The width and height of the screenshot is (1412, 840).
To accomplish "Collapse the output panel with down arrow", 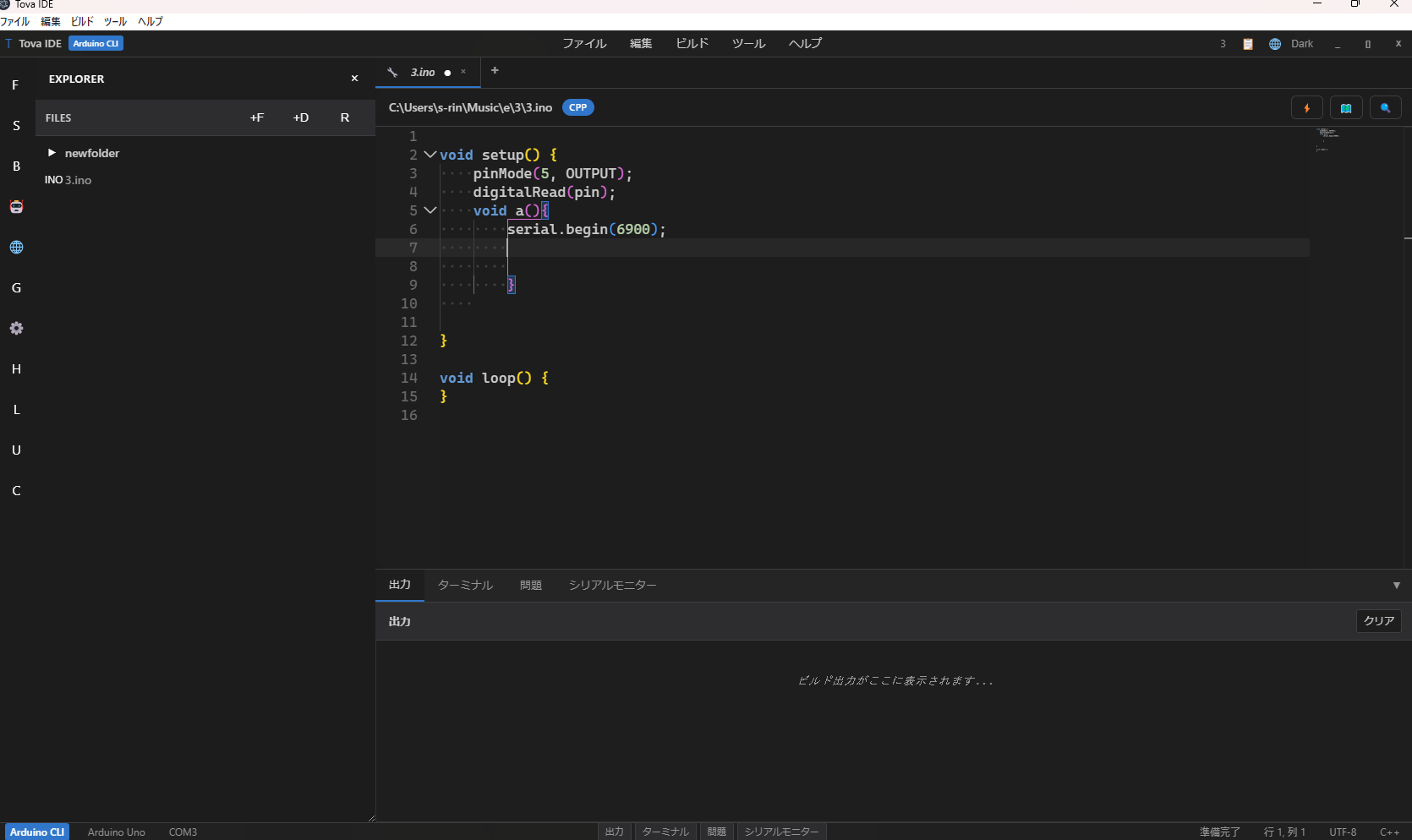I will pos(1396,586).
